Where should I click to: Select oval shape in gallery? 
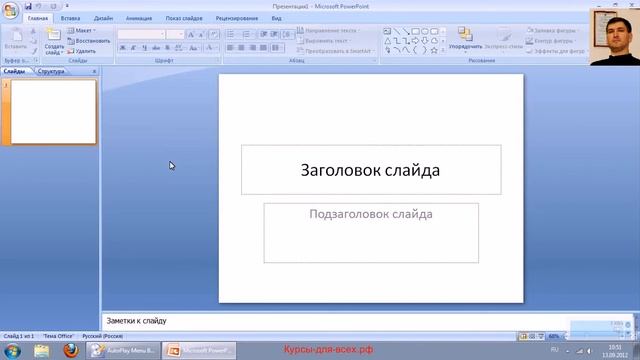tap(425, 31)
